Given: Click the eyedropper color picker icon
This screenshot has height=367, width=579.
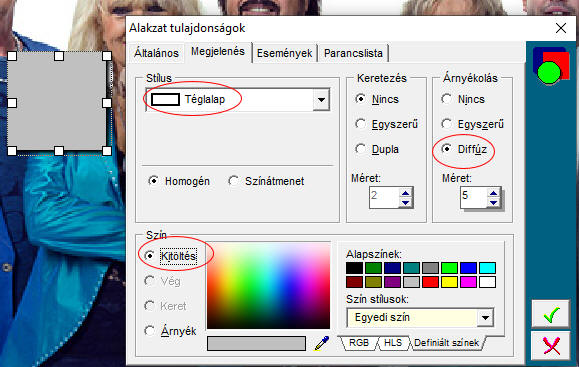Looking at the screenshot, I should click(x=322, y=343).
